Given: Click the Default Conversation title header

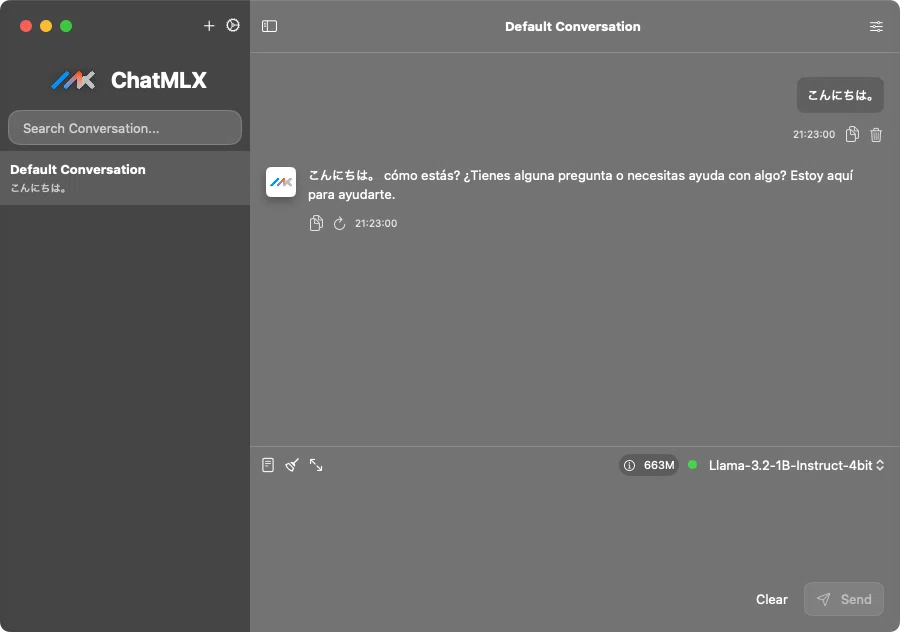Looking at the screenshot, I should tap(572, 26).
